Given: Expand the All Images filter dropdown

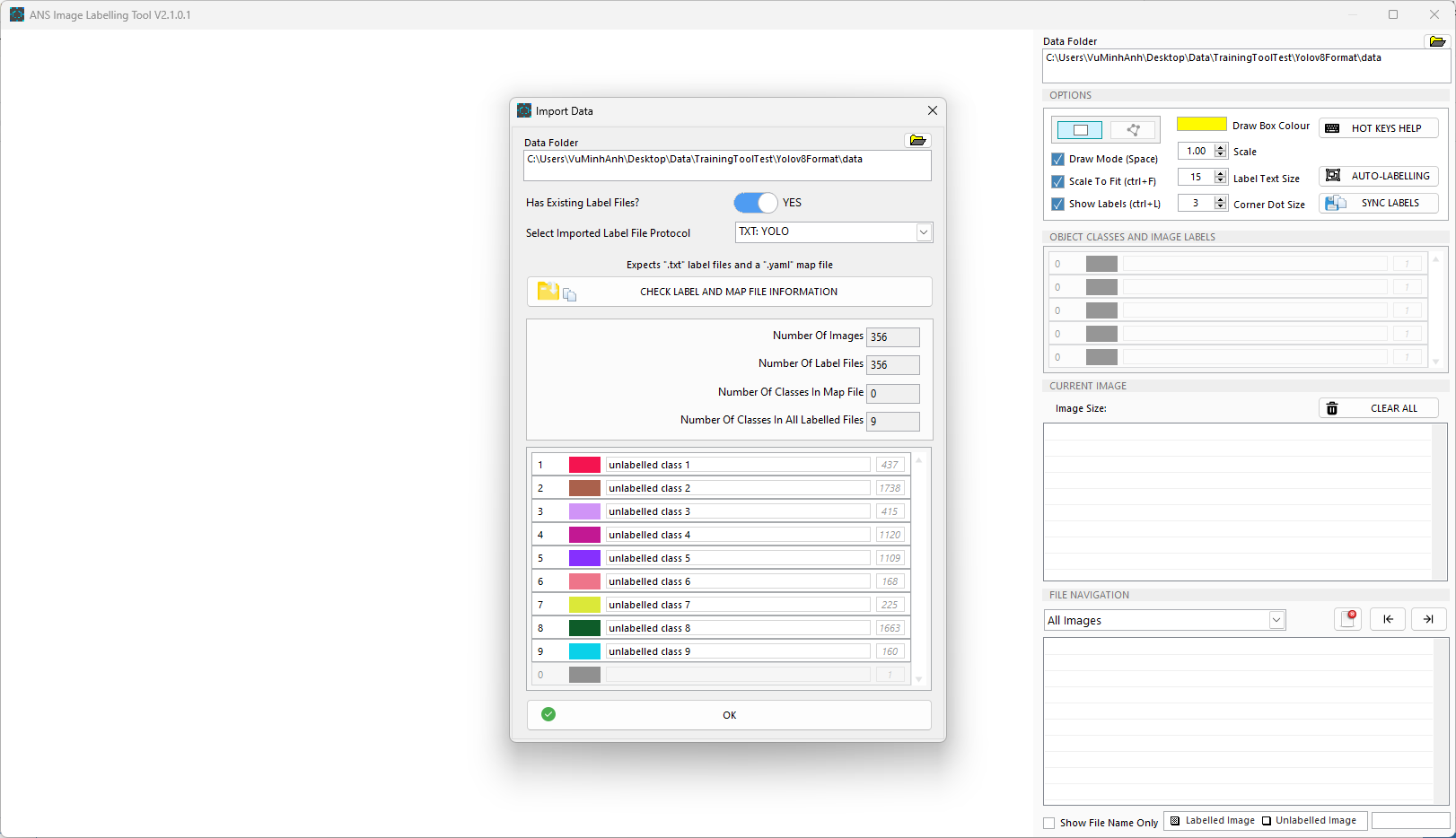Looking at the screenshot, I should click(1165, 620).
